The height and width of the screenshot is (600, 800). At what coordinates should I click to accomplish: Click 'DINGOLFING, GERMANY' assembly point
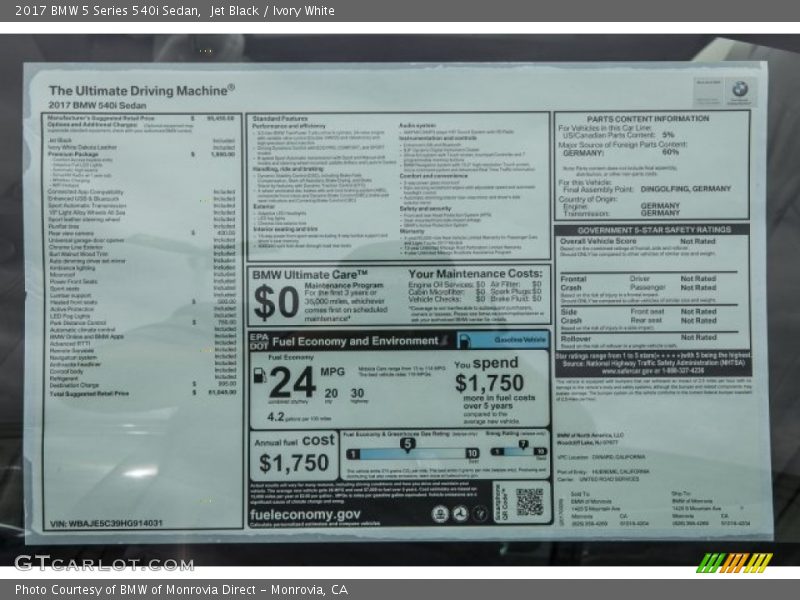(685, 189)
